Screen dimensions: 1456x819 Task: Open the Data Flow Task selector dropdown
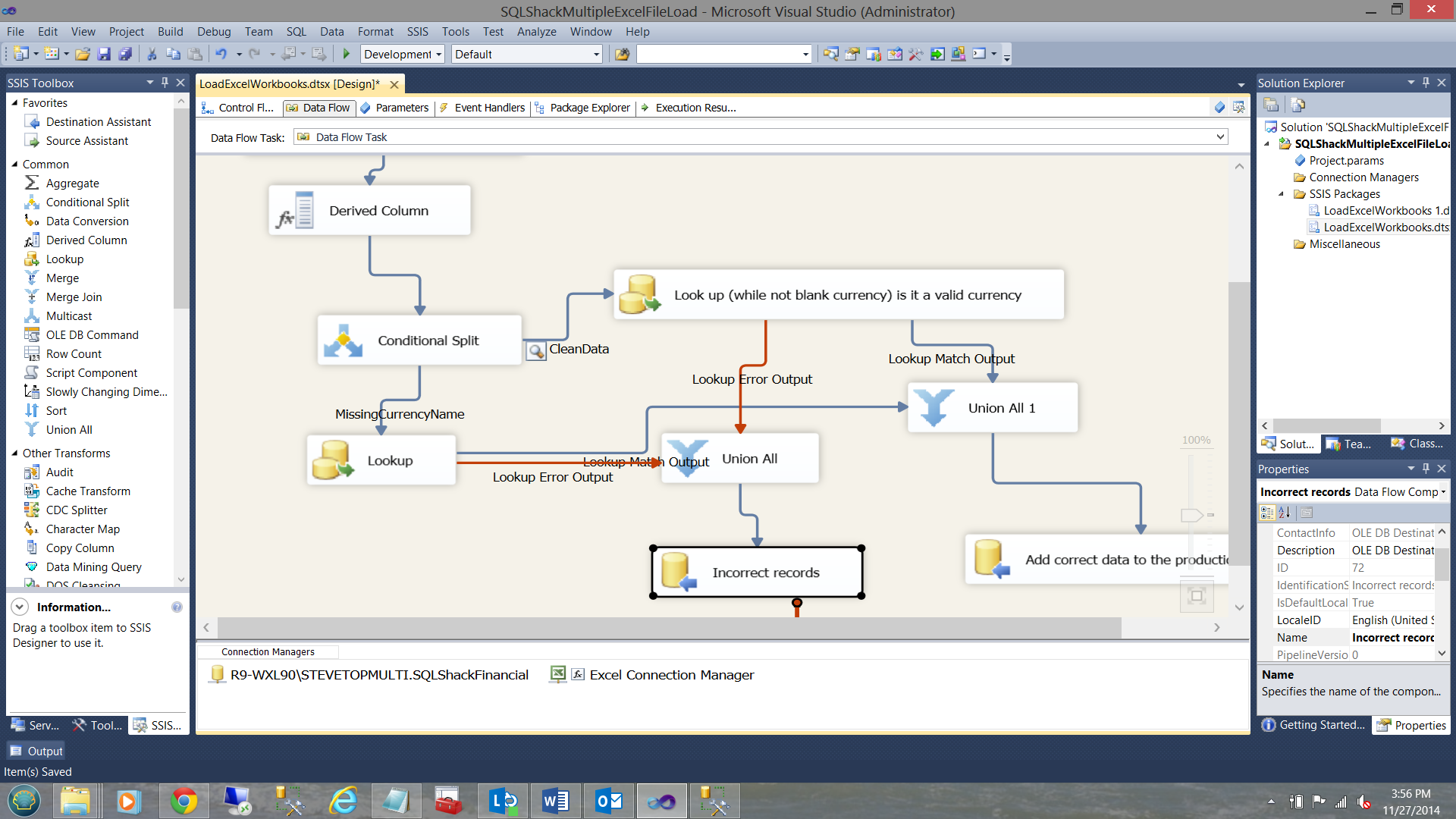[x=1220, y=137]
